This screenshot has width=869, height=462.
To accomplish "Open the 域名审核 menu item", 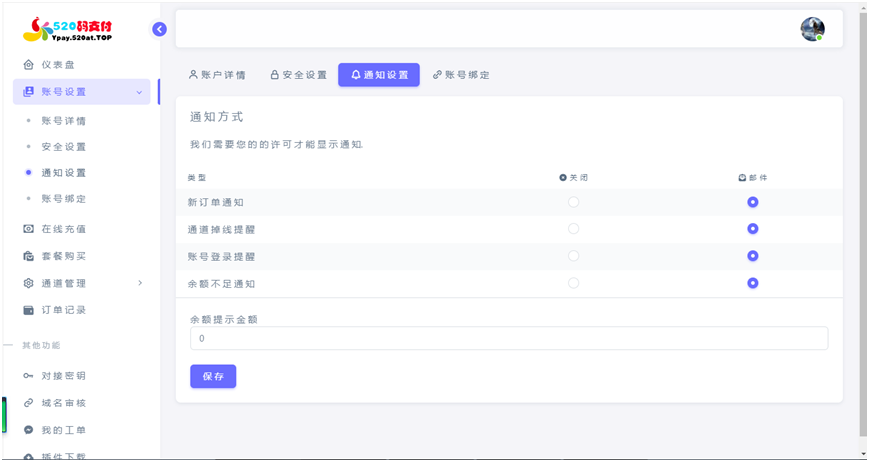I will click(x=81, y=403).
